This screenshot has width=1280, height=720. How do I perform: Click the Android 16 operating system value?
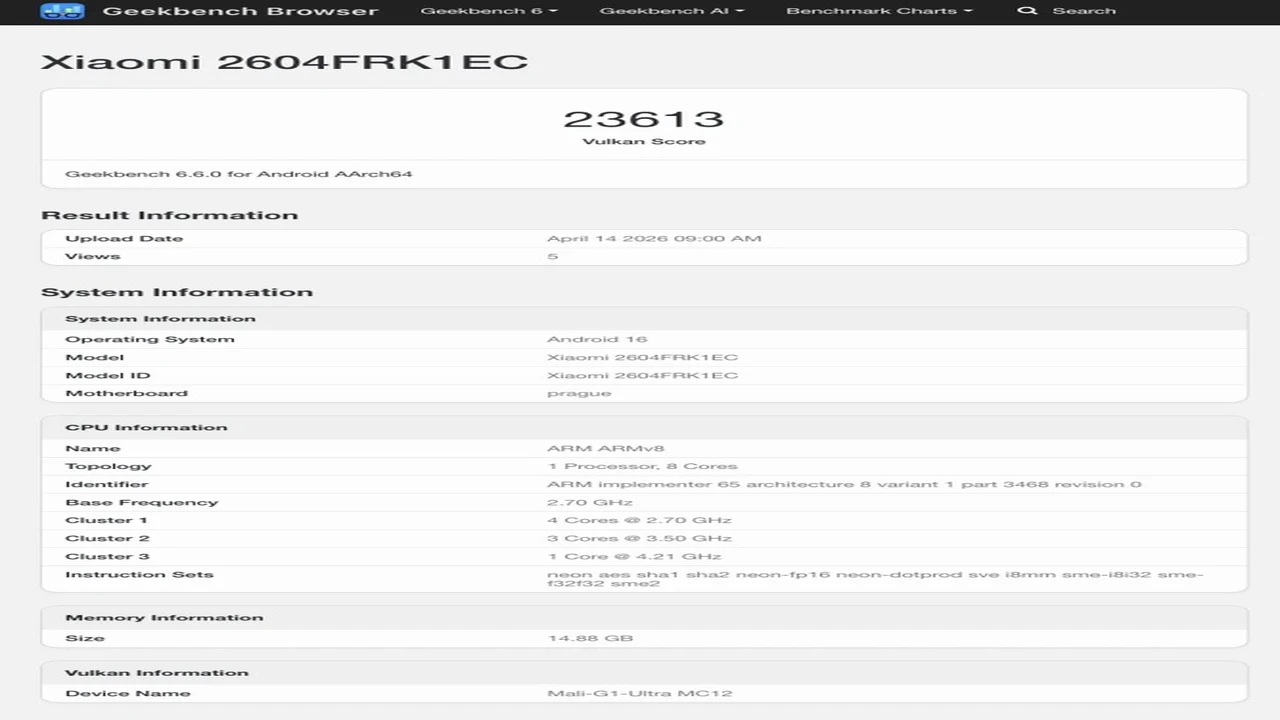[597, 339]
